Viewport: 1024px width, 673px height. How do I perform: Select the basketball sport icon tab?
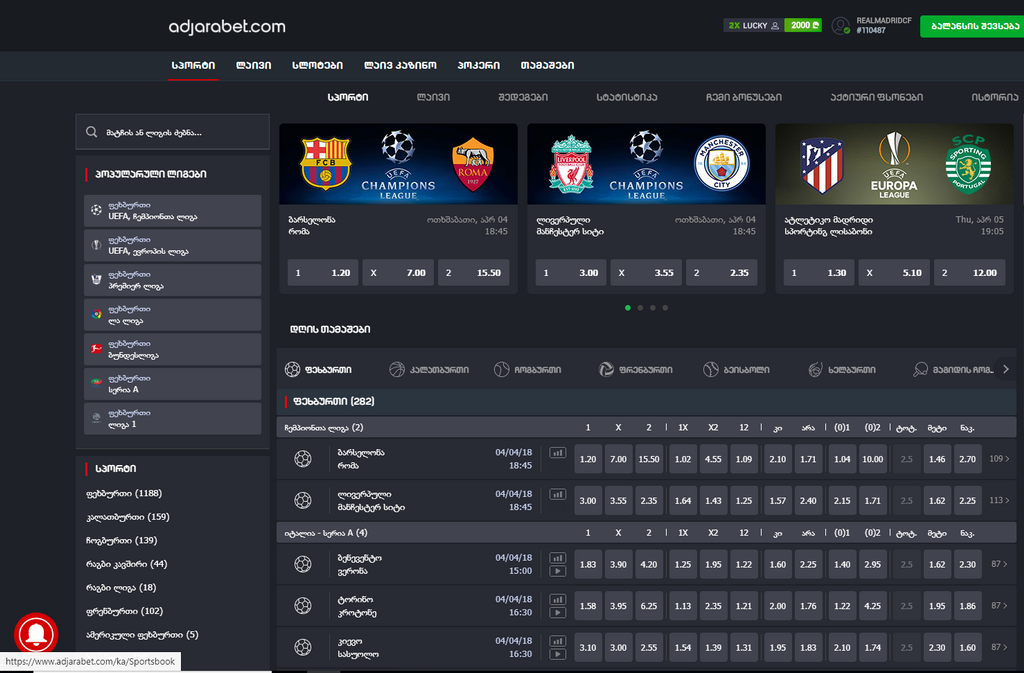(397, 369)
